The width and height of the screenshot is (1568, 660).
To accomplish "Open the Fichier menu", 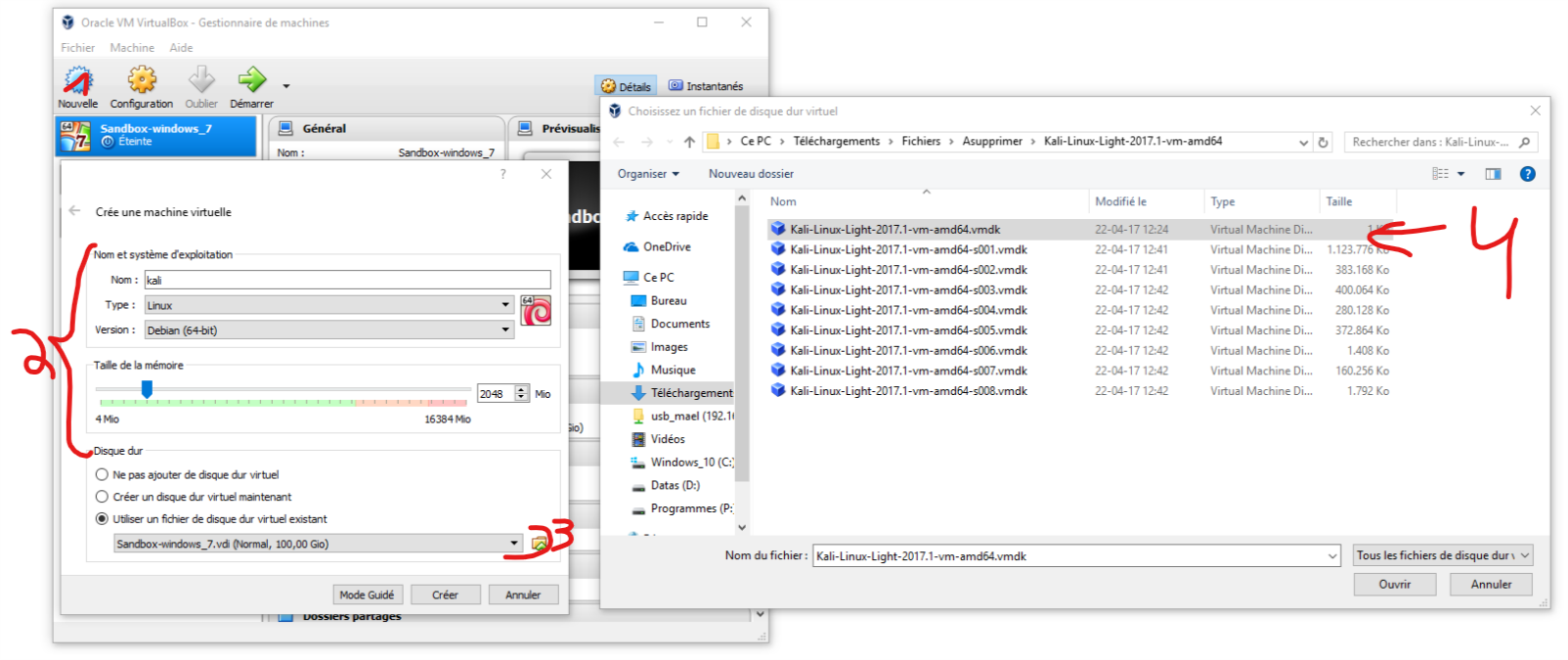I will pos(78,48).
